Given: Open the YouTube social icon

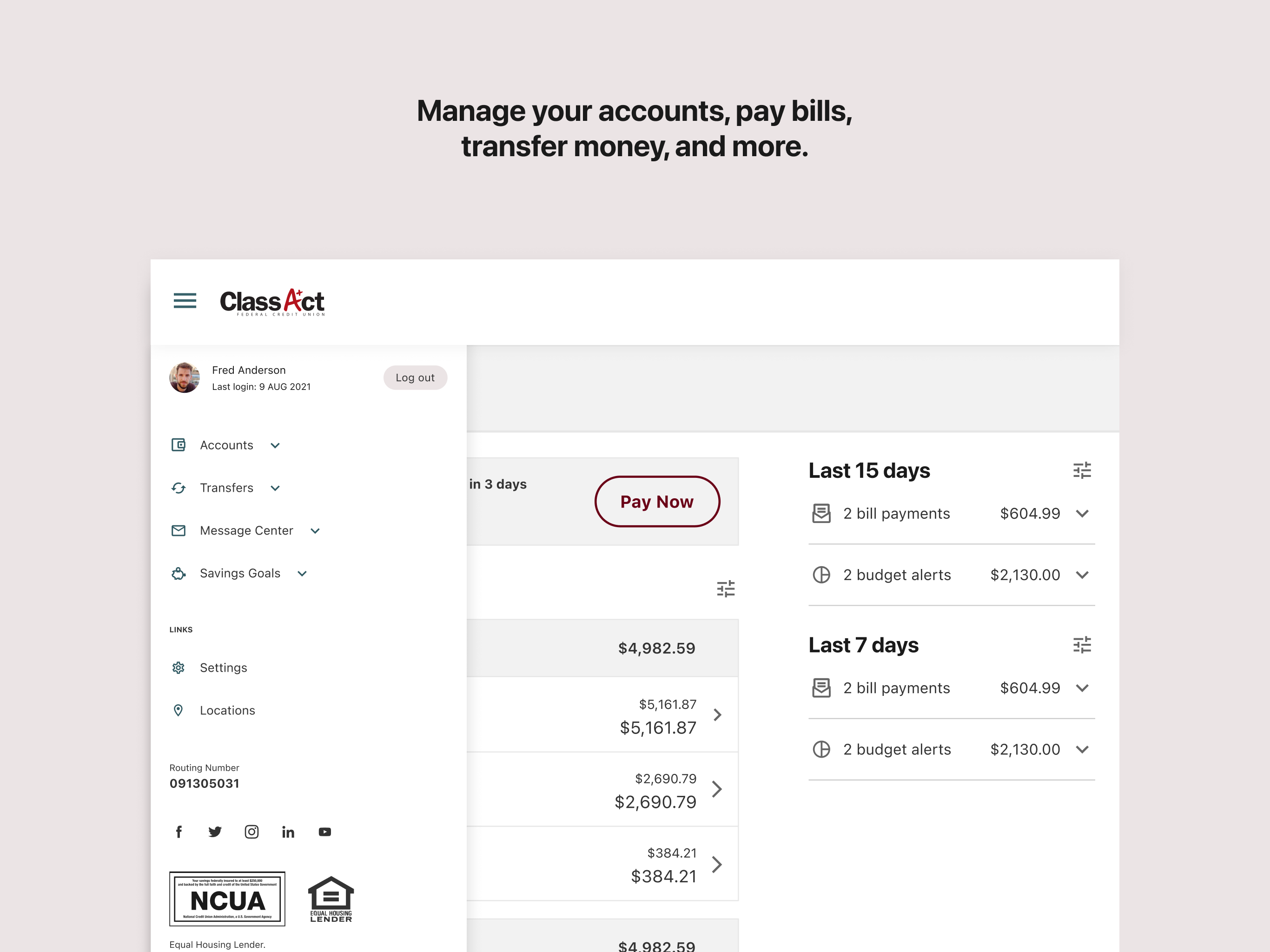Looking at the screenshot, I should coord(325,832).
